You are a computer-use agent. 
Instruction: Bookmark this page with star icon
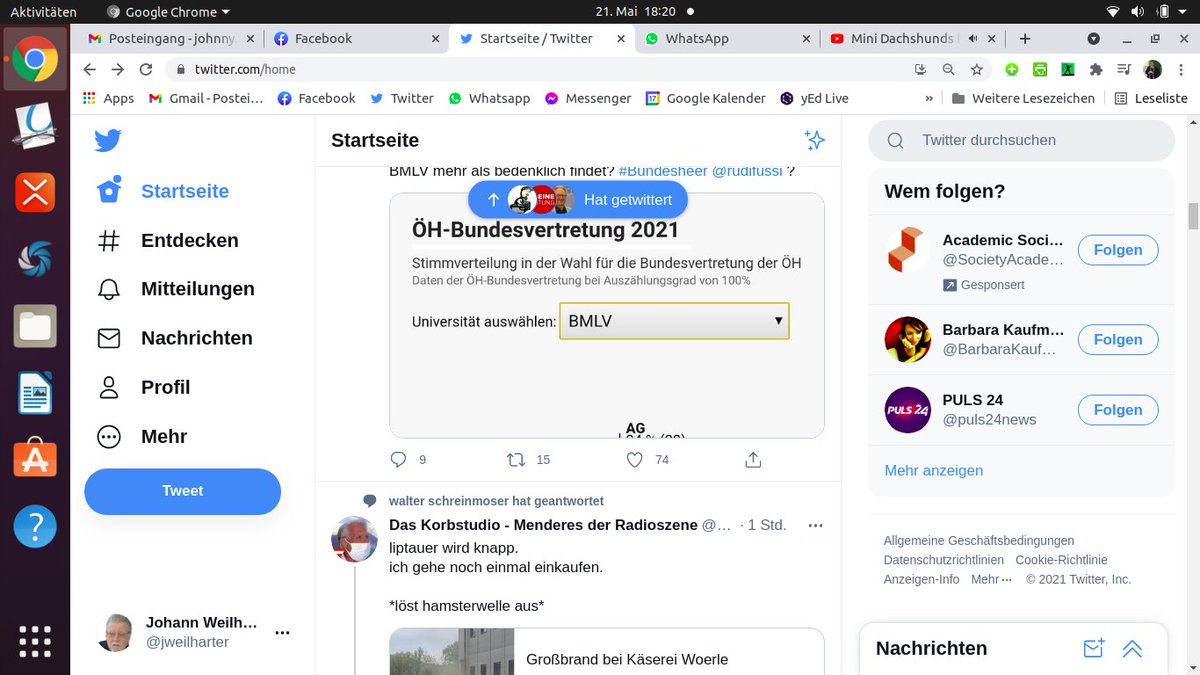click(977, 69)
